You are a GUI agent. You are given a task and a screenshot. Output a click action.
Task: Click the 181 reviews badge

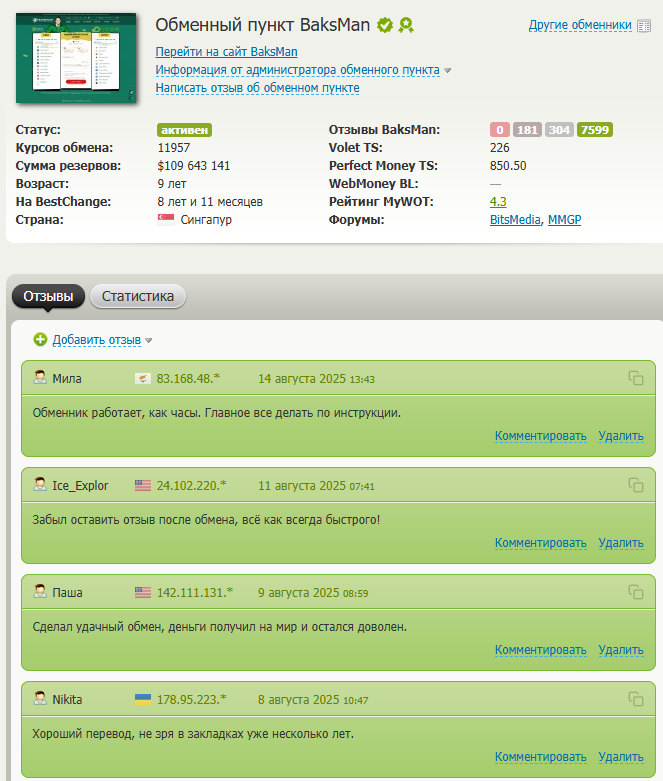[x=527, y=130]
